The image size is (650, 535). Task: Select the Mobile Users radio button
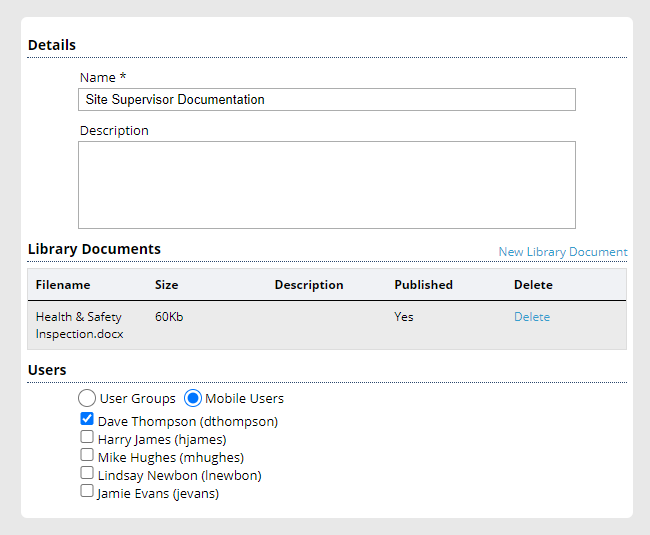click(x=193, y=398)
